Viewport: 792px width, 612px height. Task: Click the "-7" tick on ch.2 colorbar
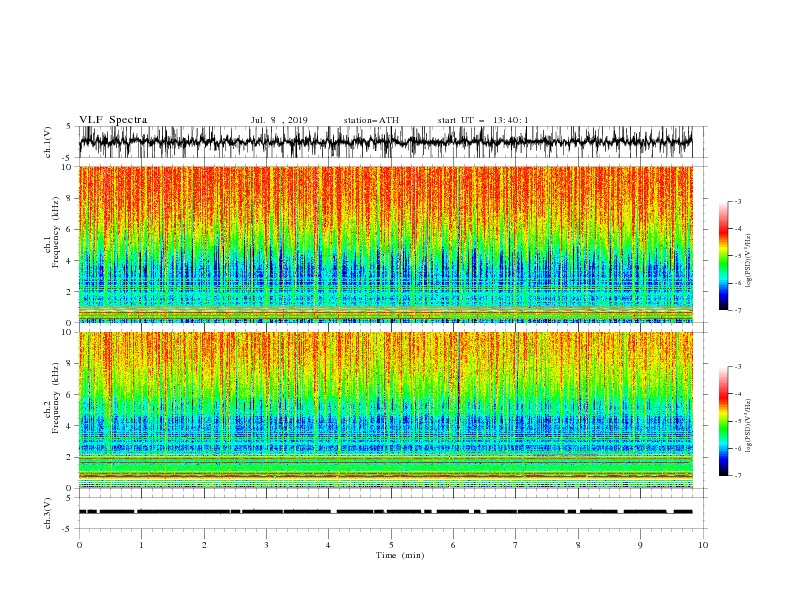click(737, 476)
